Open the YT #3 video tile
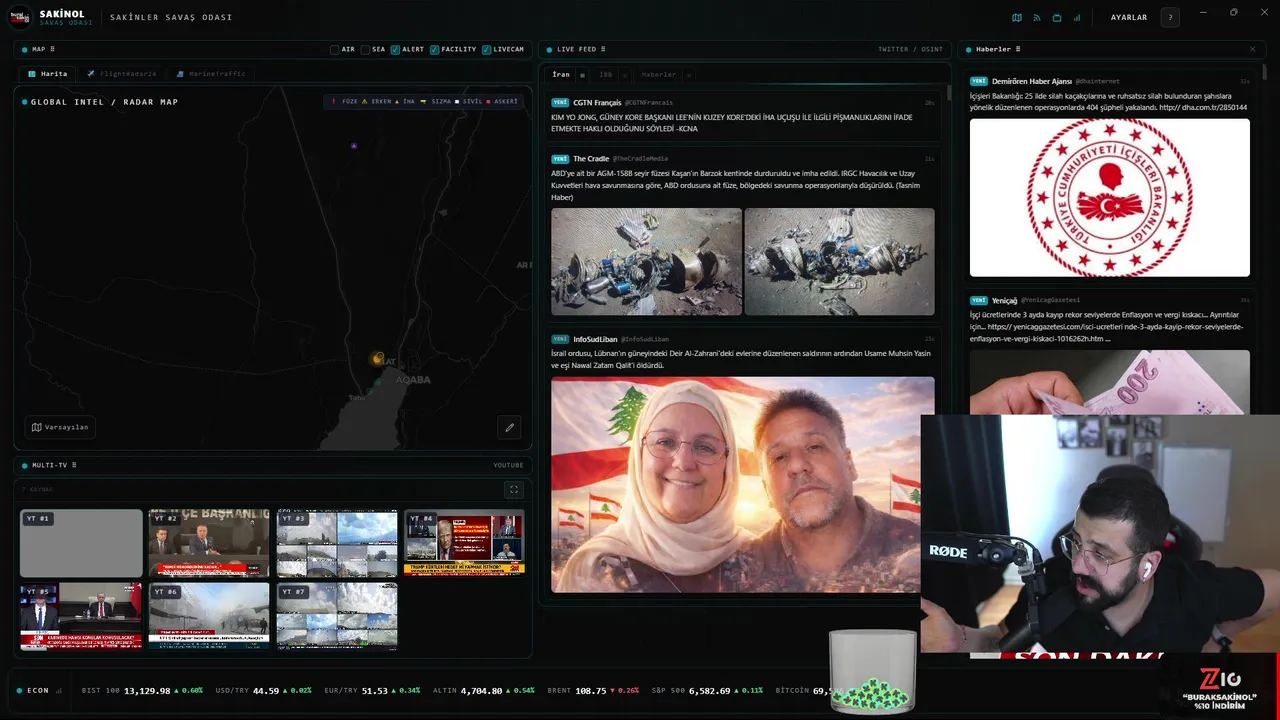The height and width of the screenshot is (720, 1280). pos(337,543)
